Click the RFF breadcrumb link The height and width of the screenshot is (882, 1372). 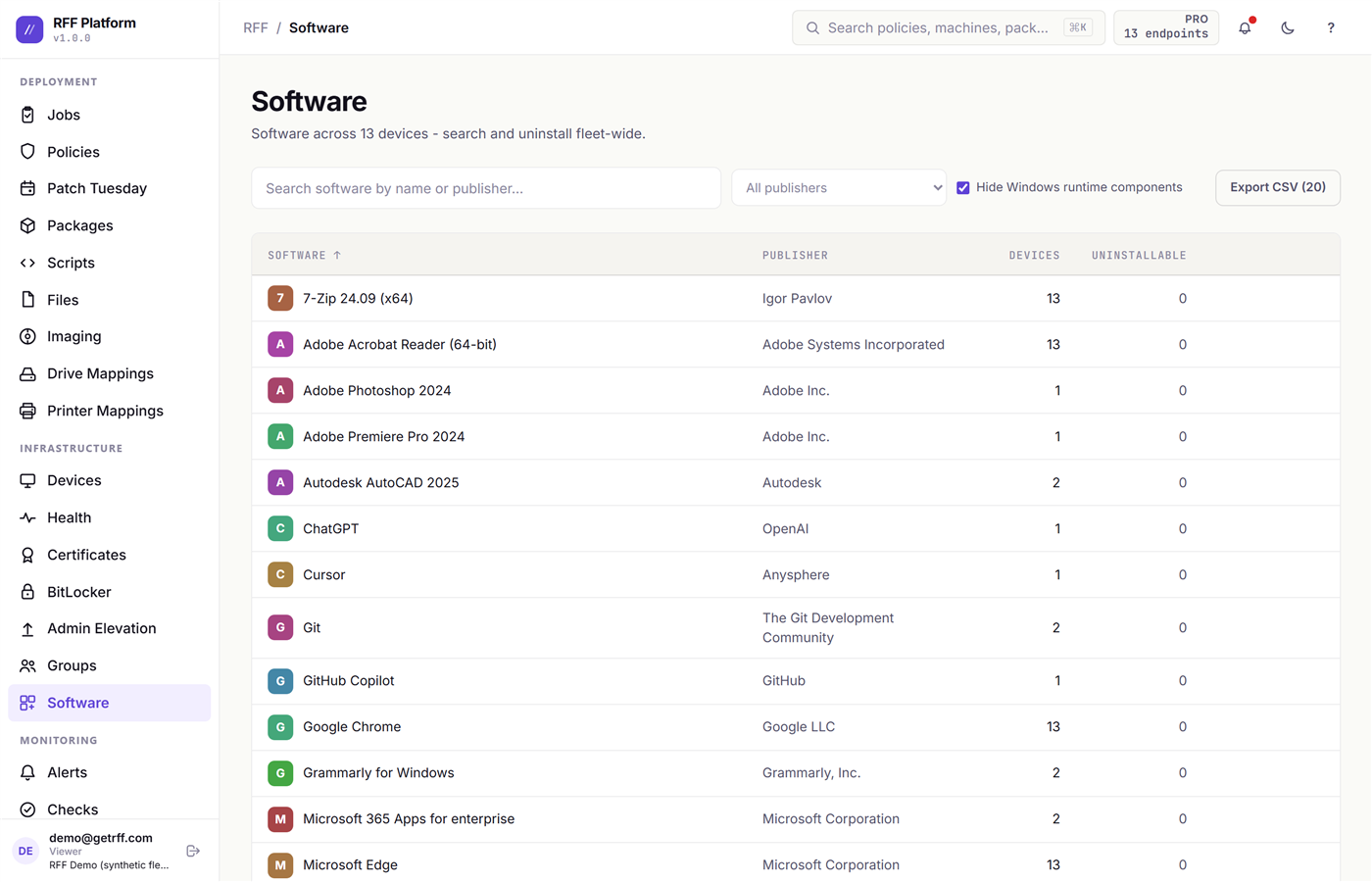[256, 27]
